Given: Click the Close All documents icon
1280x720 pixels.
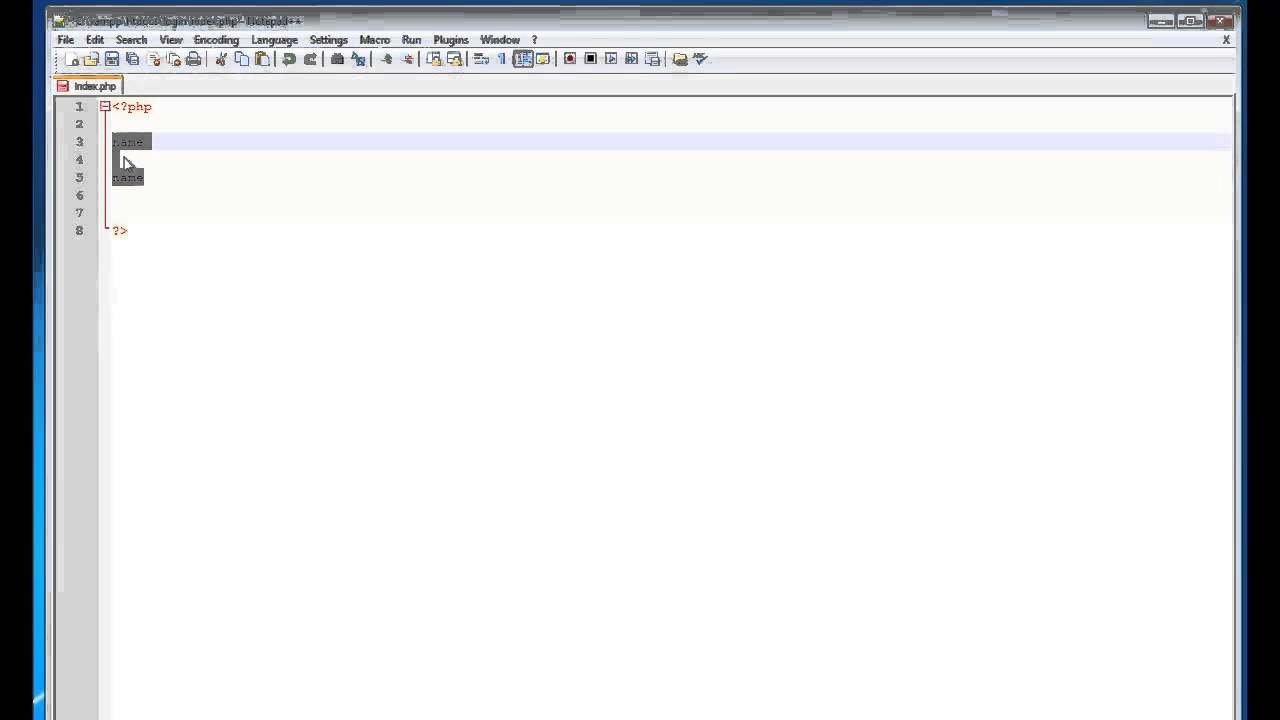Looking at the screenshot, I should pyautogui.click(x=173, y=59).
